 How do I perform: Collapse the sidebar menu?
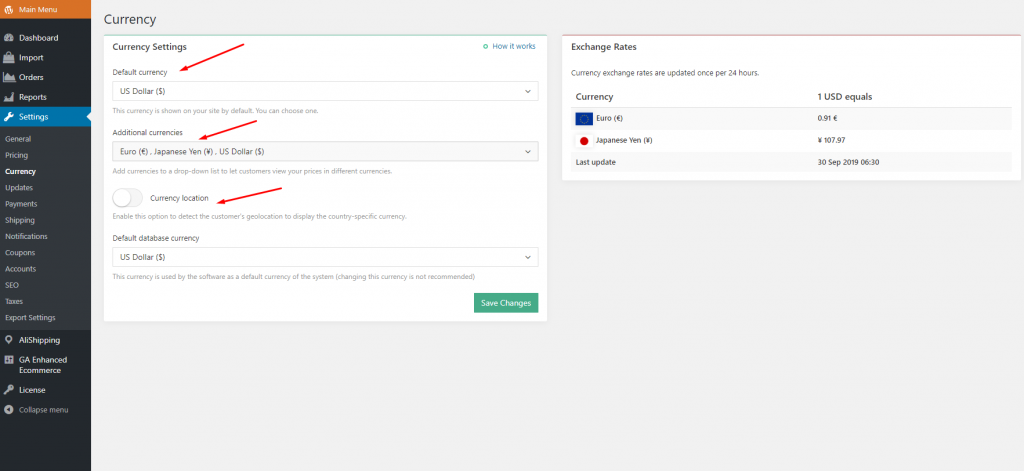36,410
